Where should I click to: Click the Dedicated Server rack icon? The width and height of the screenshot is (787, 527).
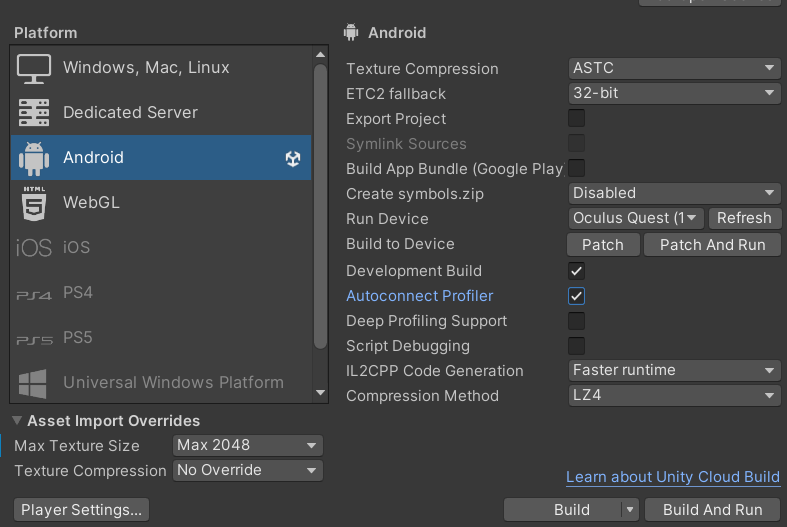click(34, 112)
